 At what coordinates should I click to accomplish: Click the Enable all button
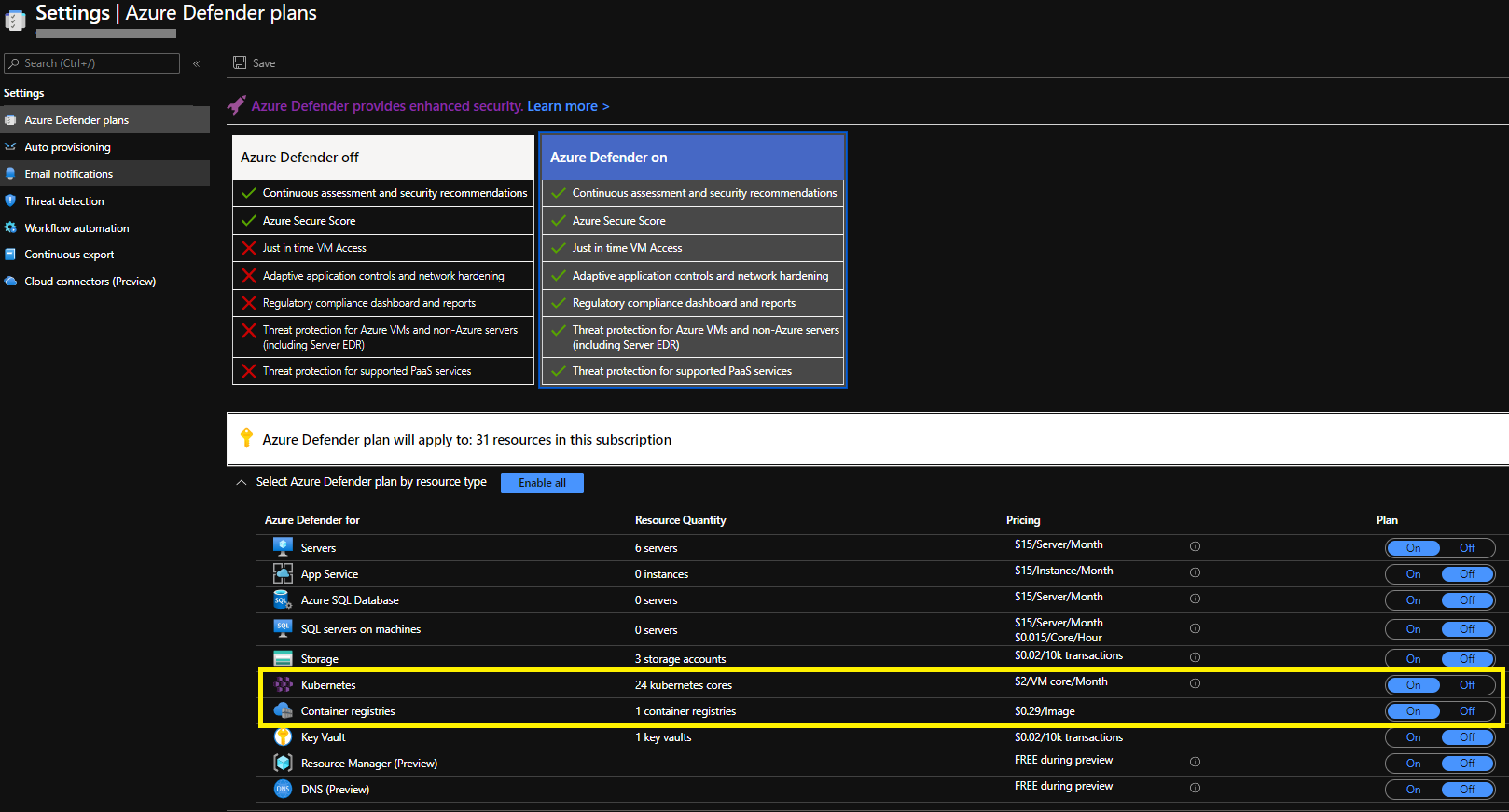point(542,483)
